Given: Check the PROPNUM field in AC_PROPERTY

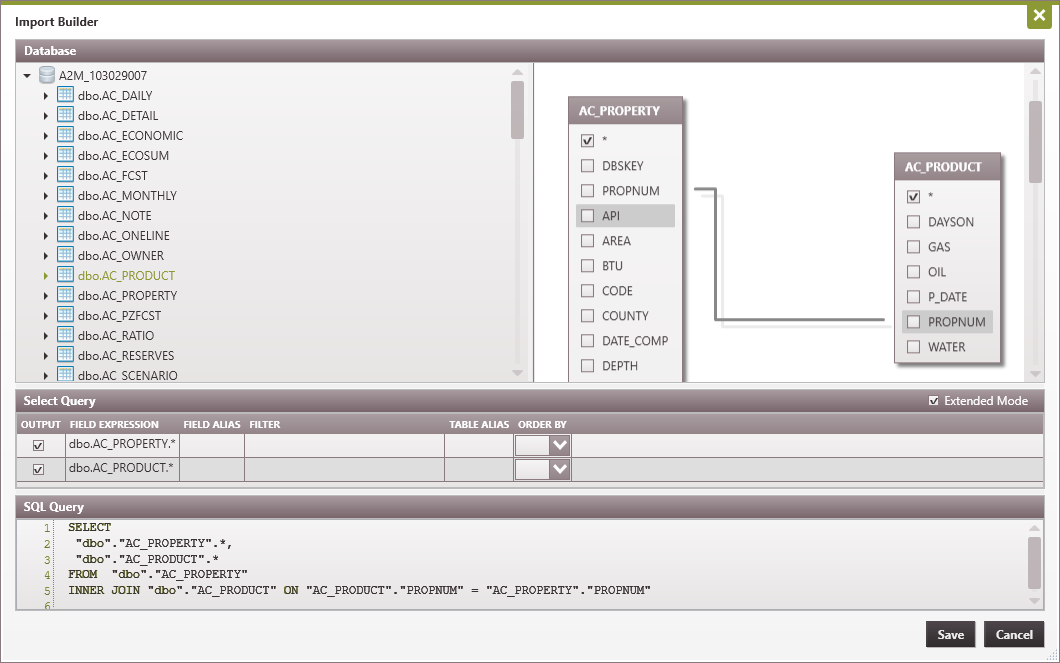Looking at the screenshot, I should 587,190.
